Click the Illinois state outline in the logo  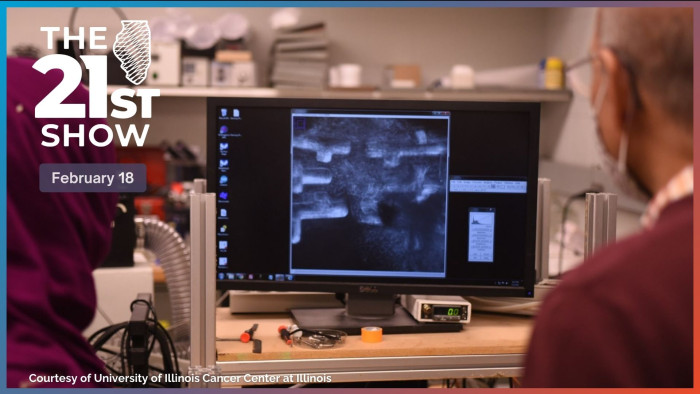pyautogui.click(x=132, y=52)
